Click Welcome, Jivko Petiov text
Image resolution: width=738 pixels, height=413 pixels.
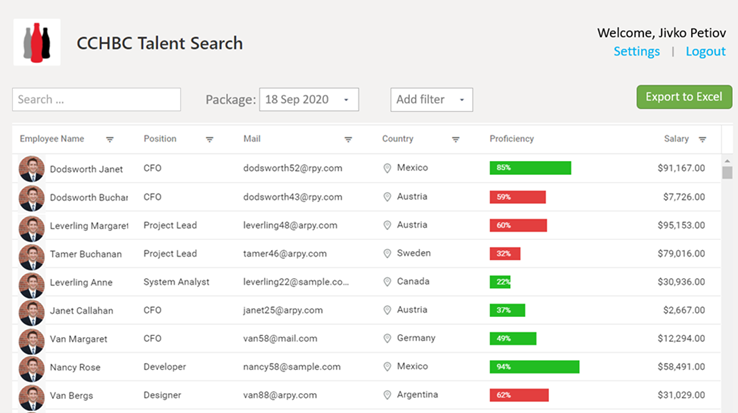[661, 32]
